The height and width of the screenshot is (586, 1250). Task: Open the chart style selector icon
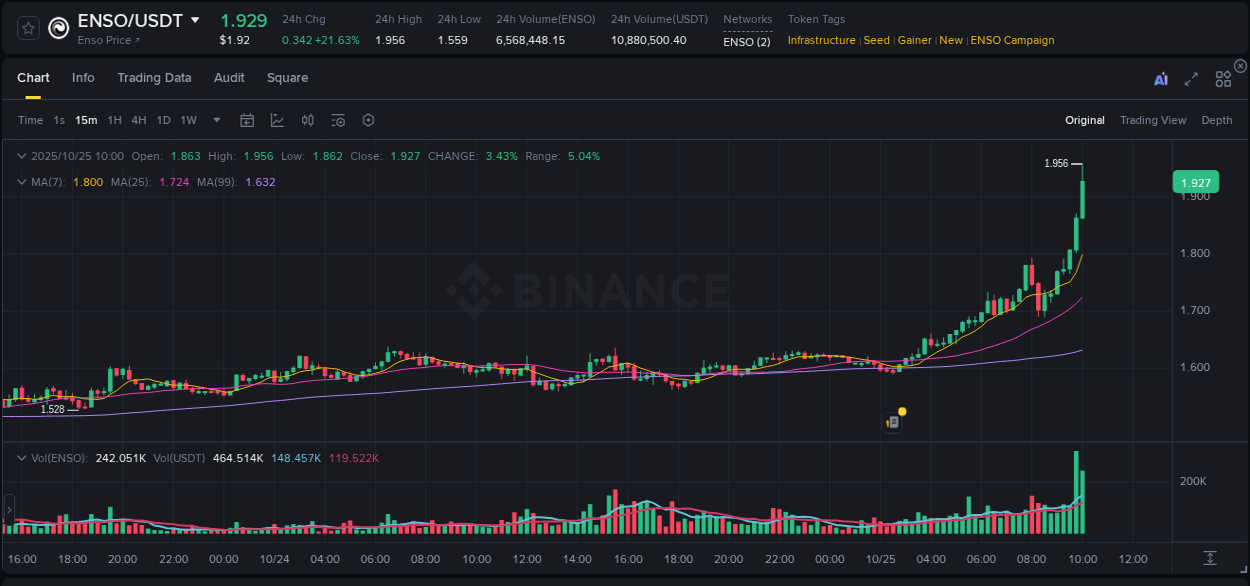[x=277, y=119]
